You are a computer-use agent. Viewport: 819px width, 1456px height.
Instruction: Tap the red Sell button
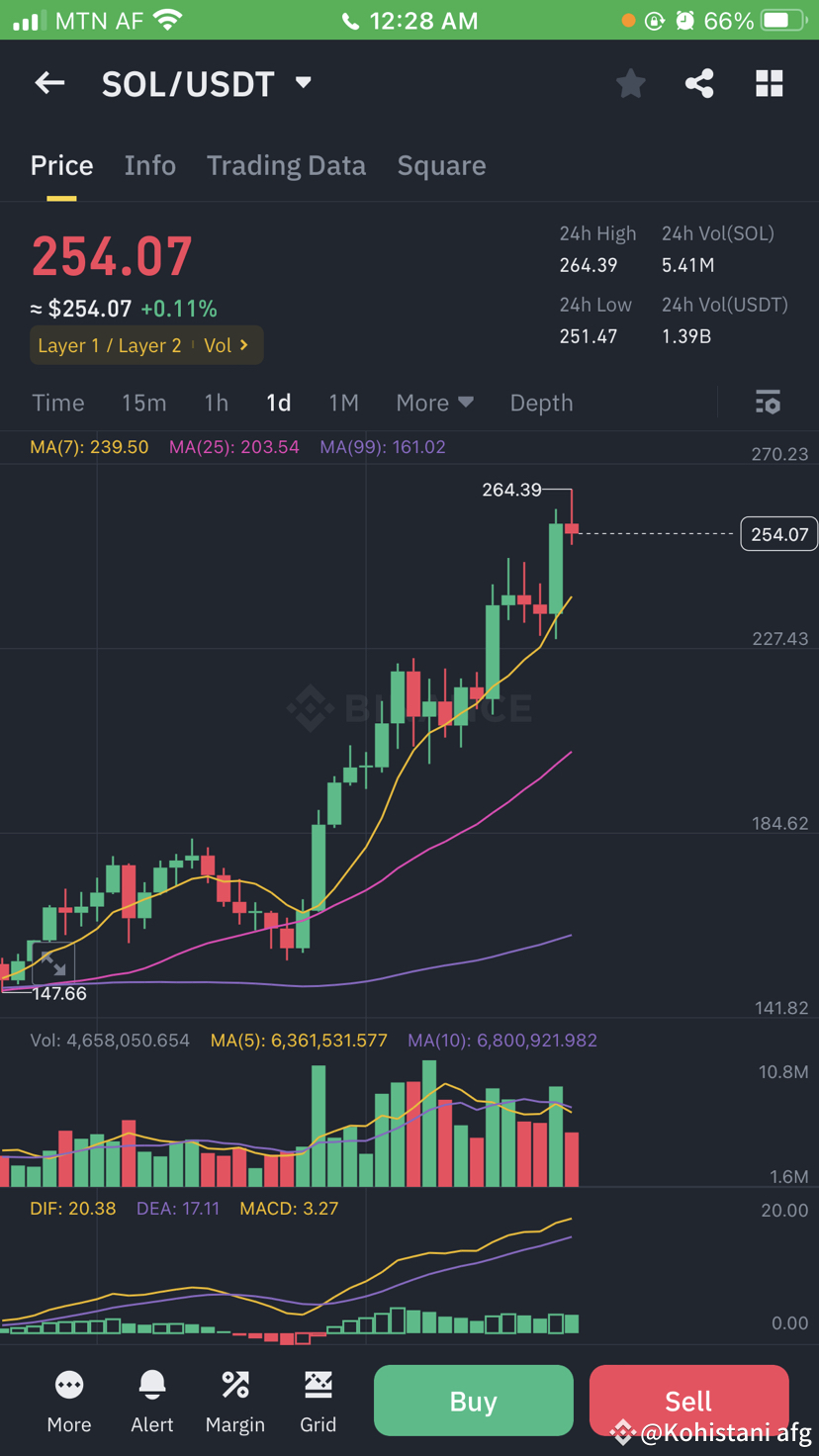click(x=688, y=1401)
